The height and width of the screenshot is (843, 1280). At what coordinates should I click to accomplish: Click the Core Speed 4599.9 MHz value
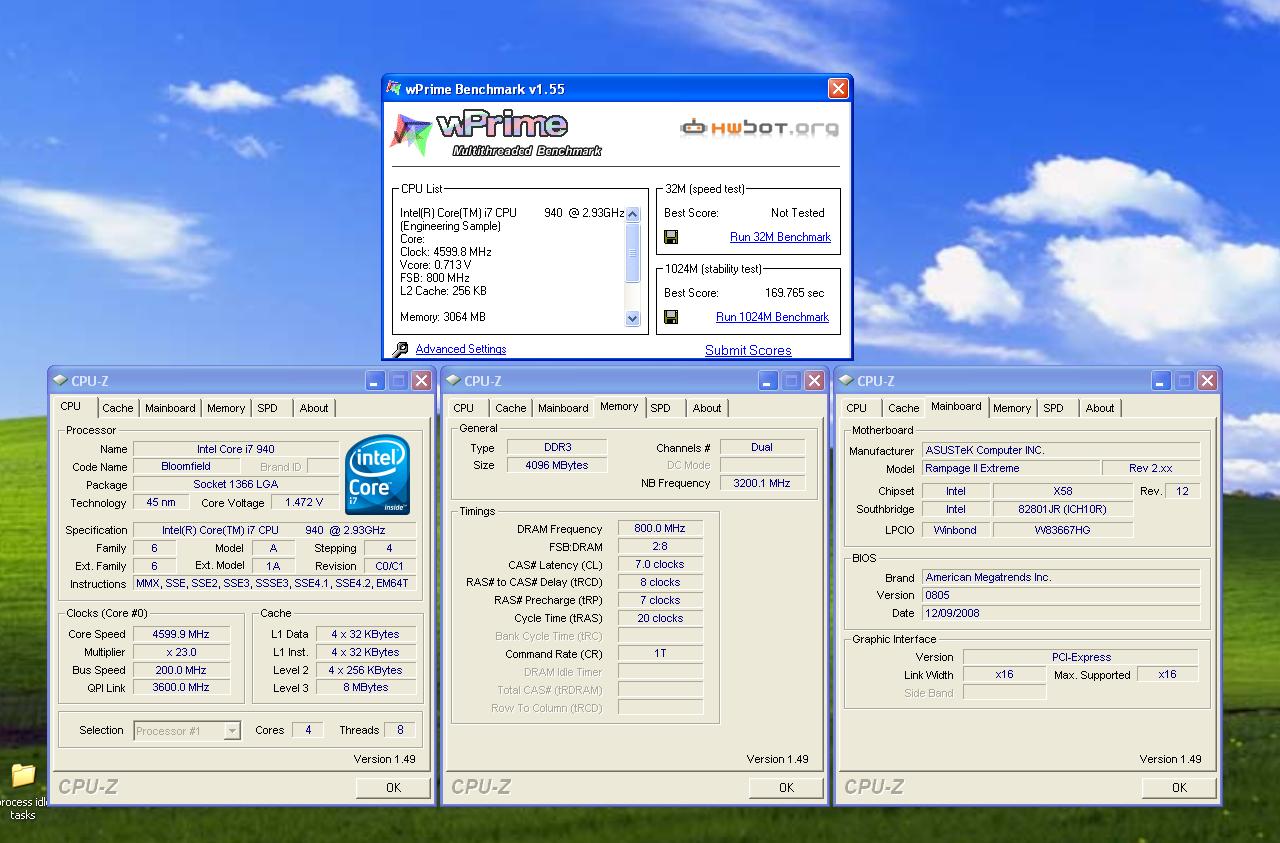point(181,634)
